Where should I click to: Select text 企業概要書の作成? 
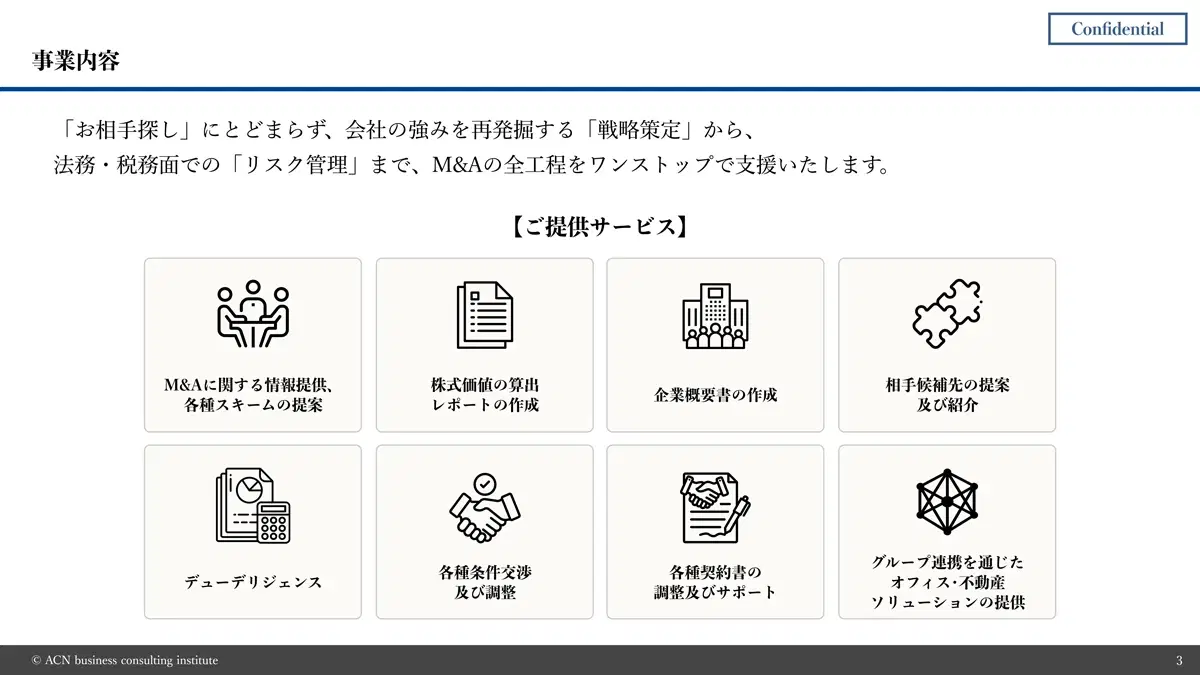[715, 395]
